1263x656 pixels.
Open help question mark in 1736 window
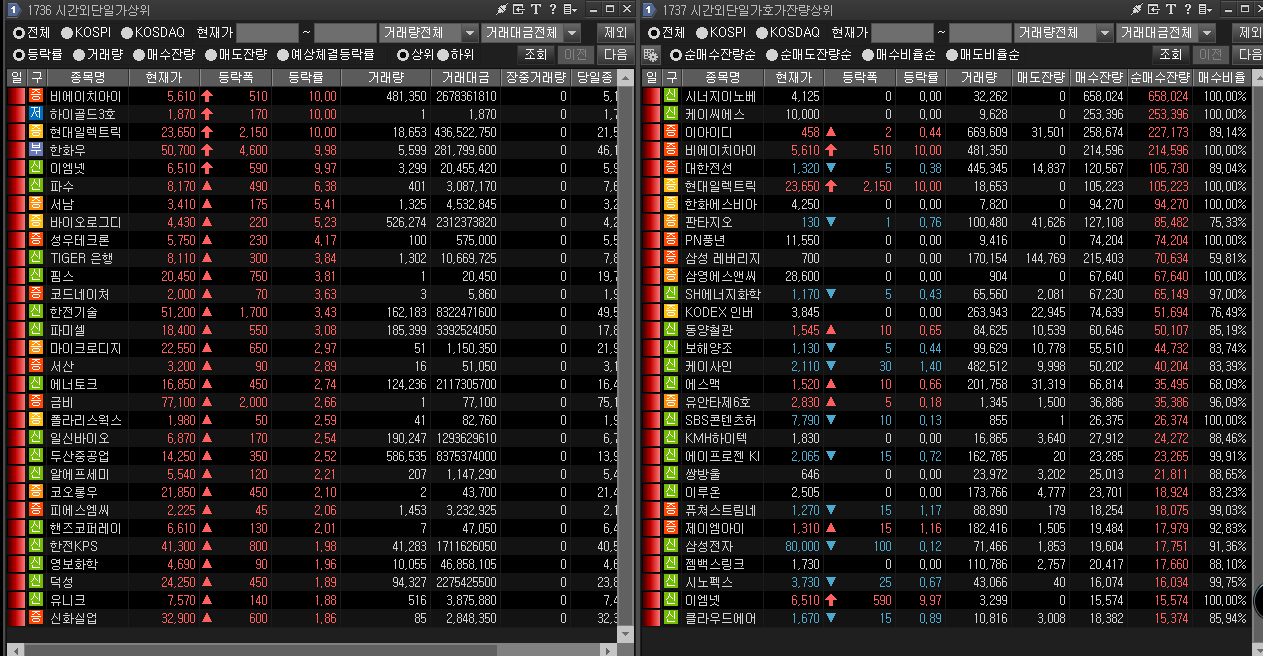[x=551, y=9]
